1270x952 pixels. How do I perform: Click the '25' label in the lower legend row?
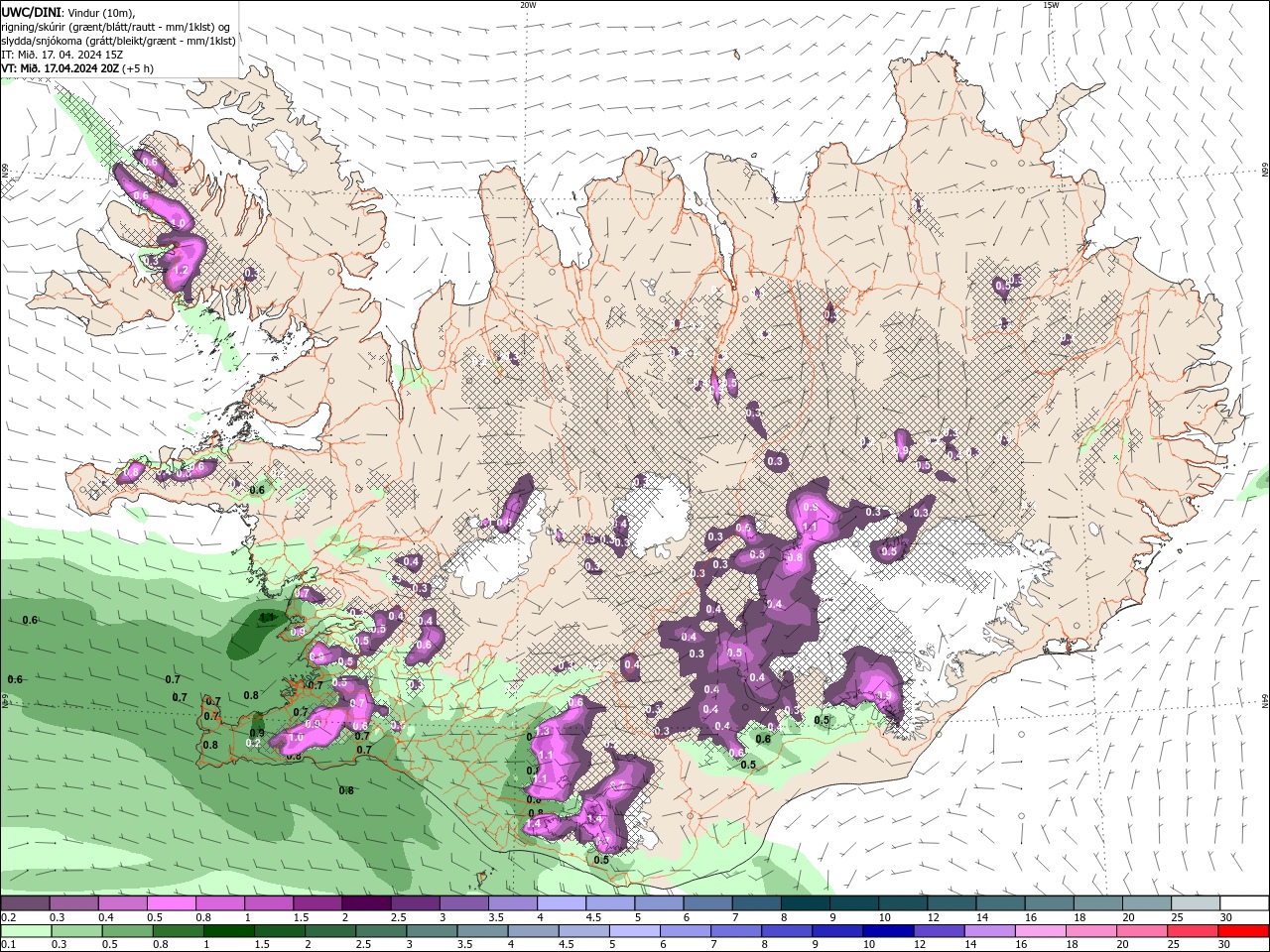[x=1175, y=945]
